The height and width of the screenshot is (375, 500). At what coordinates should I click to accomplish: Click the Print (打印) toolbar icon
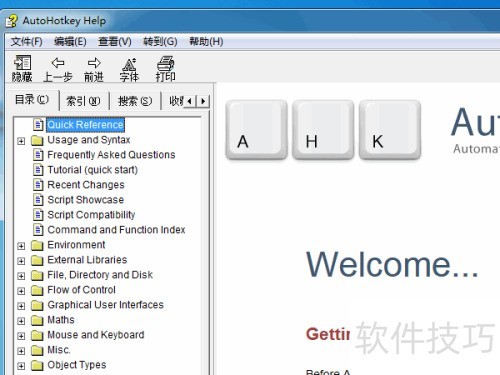pos(165,69)
